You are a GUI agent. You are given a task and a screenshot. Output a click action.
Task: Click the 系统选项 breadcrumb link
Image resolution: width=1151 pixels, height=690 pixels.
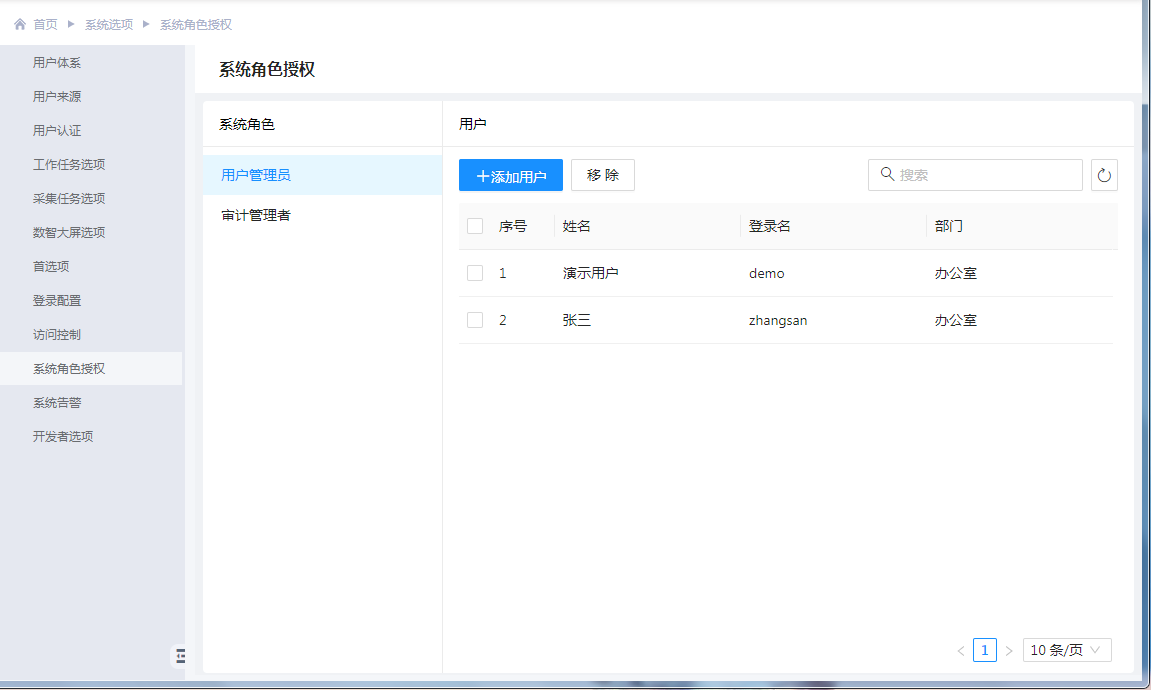tap(109, 24)
